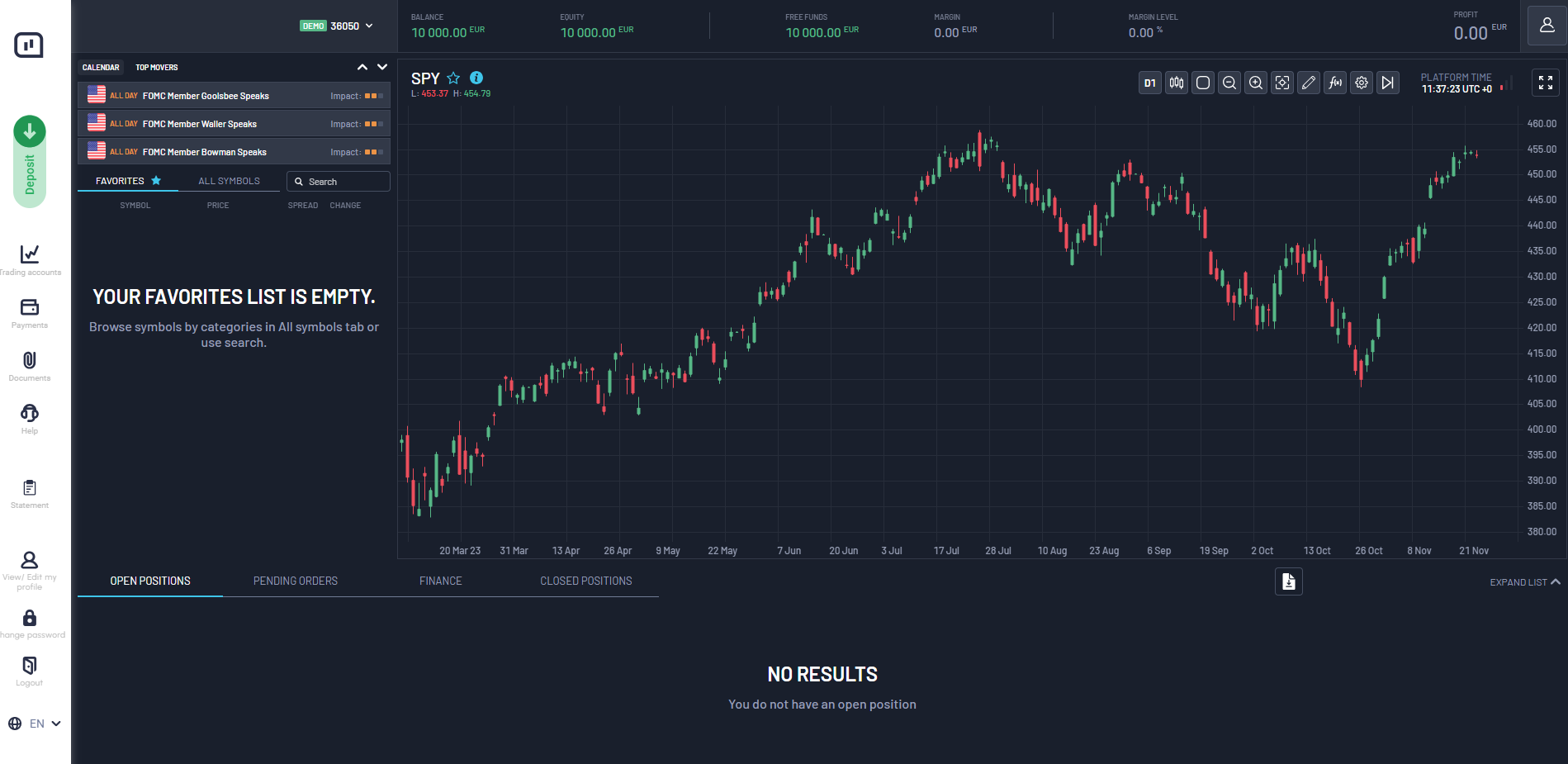Open the candlestick chart type selector

pyautogui.click(x=1177, y=83)
